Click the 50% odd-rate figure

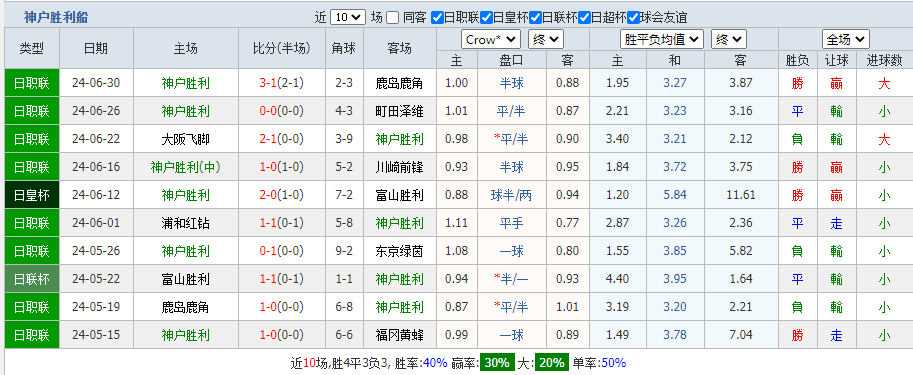coord(613,363)
